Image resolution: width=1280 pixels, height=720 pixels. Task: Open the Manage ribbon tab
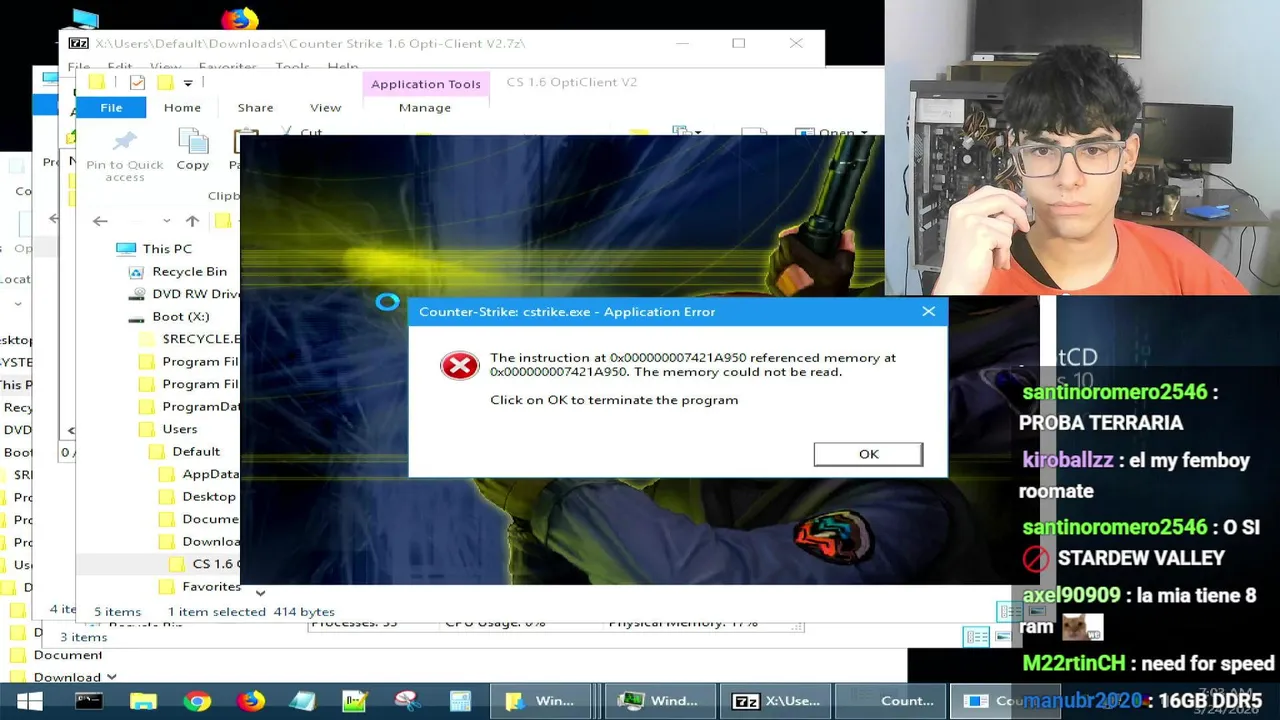pyautogui.click(x=425, y=107)
